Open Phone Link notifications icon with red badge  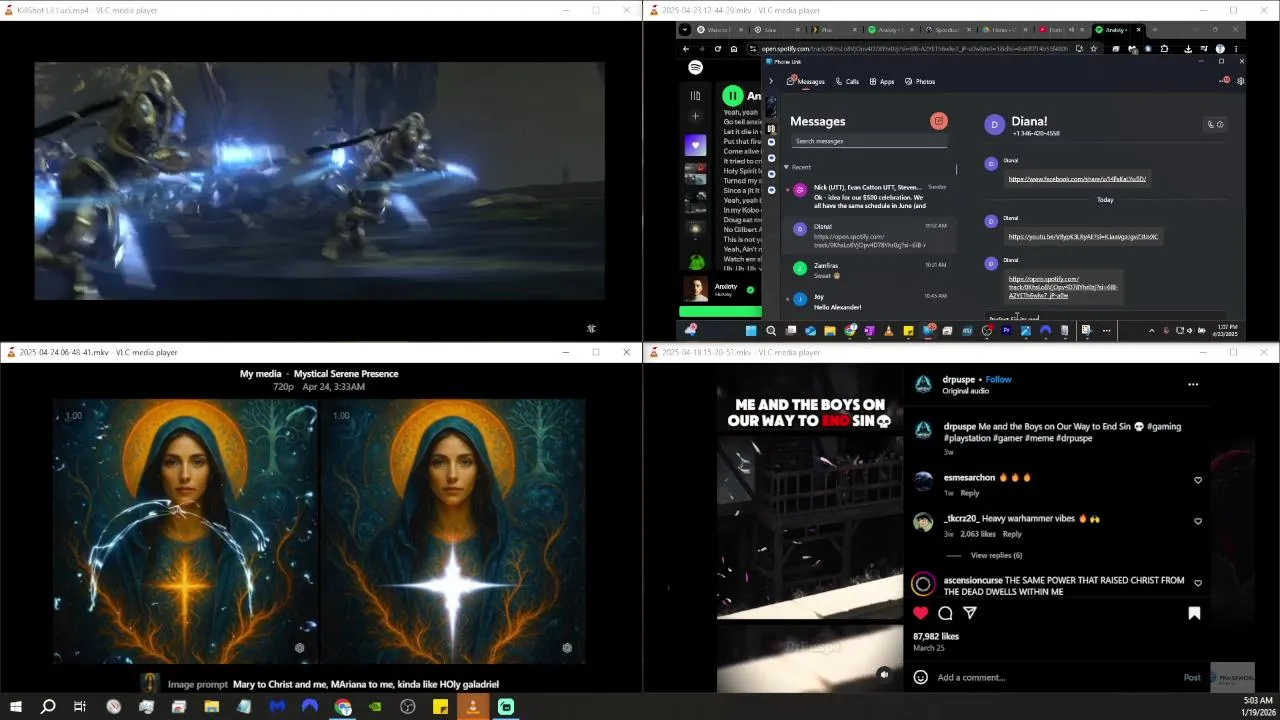tap(1225, 81)
